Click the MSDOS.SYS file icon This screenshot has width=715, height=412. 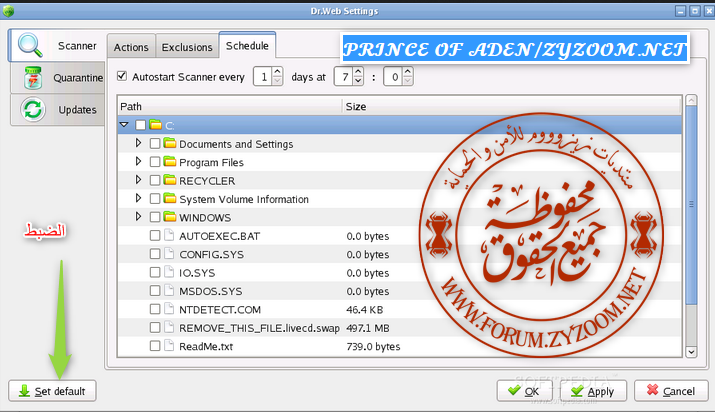[169, 290]
